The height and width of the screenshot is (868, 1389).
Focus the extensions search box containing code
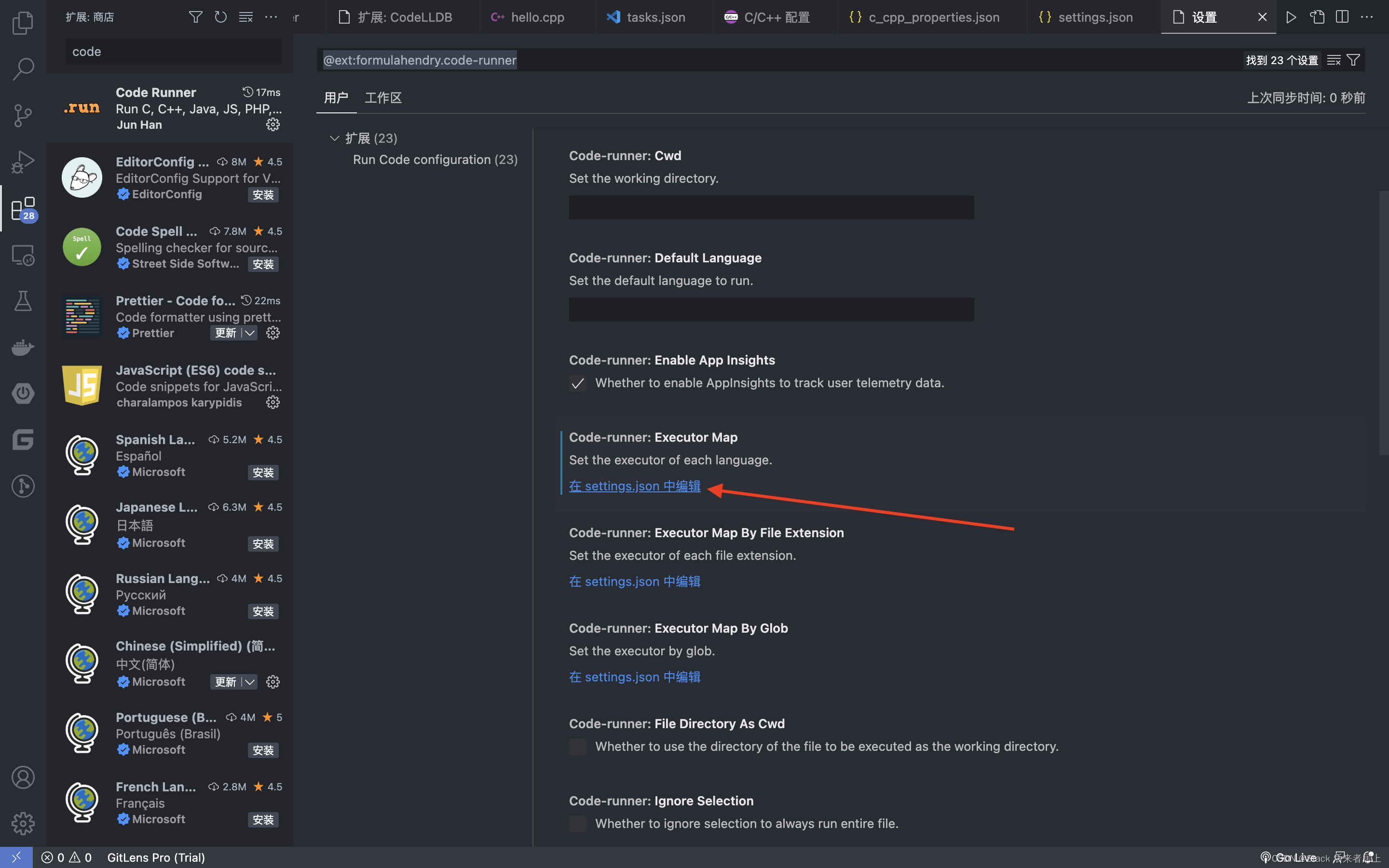click(x=173, y=52)
